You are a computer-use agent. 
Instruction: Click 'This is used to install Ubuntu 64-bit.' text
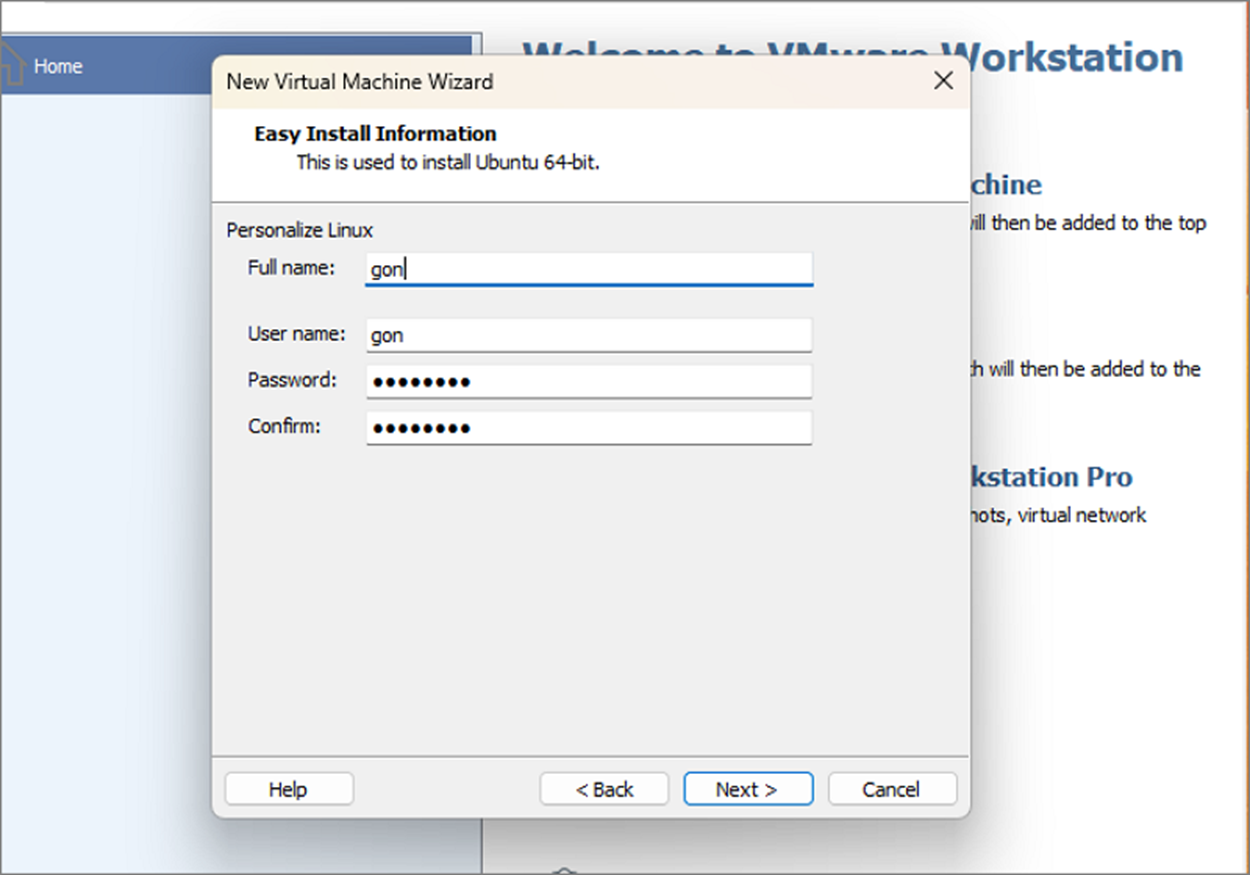[448, 162]
